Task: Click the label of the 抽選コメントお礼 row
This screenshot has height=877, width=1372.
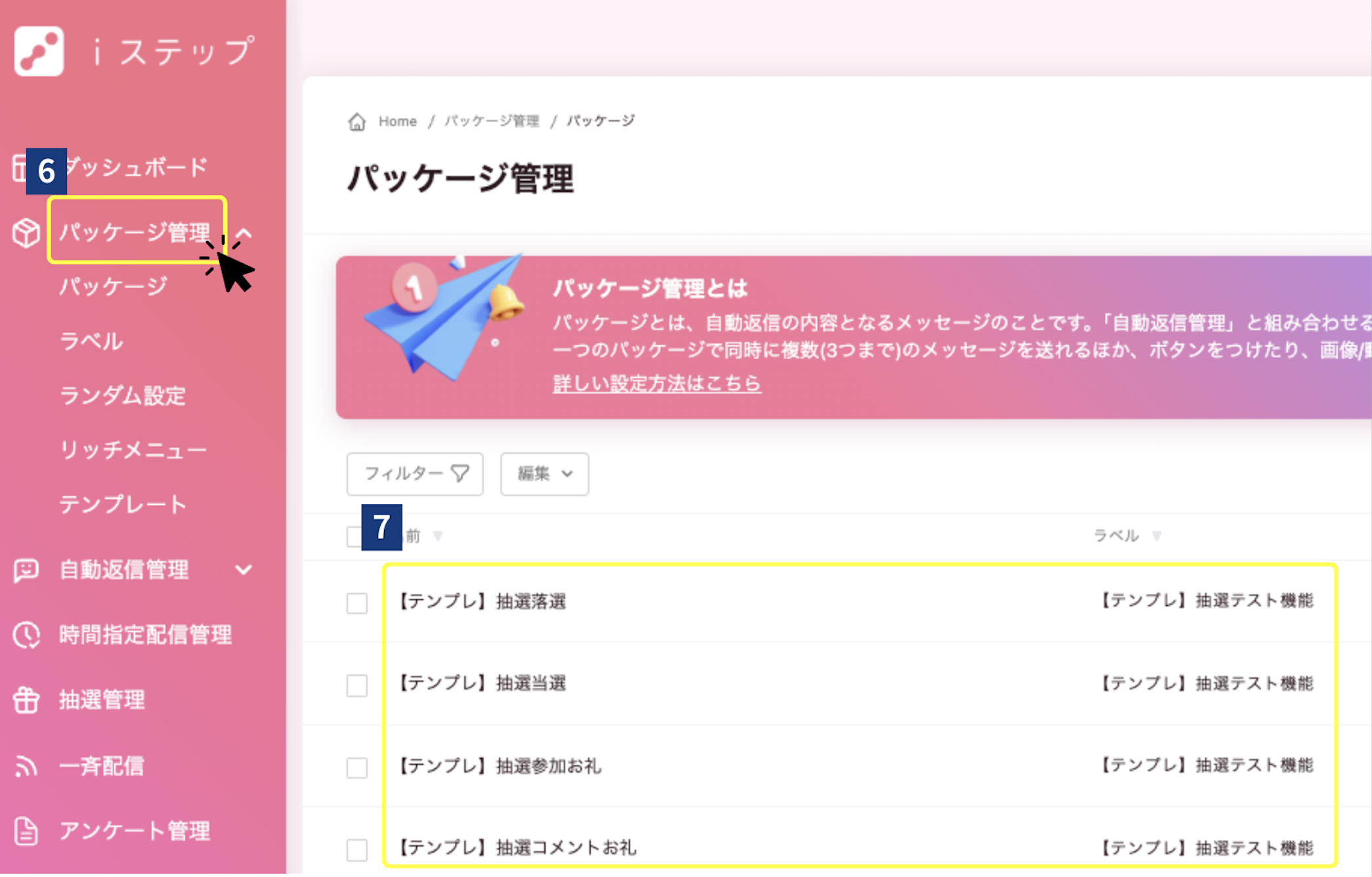Action: 1207,847
